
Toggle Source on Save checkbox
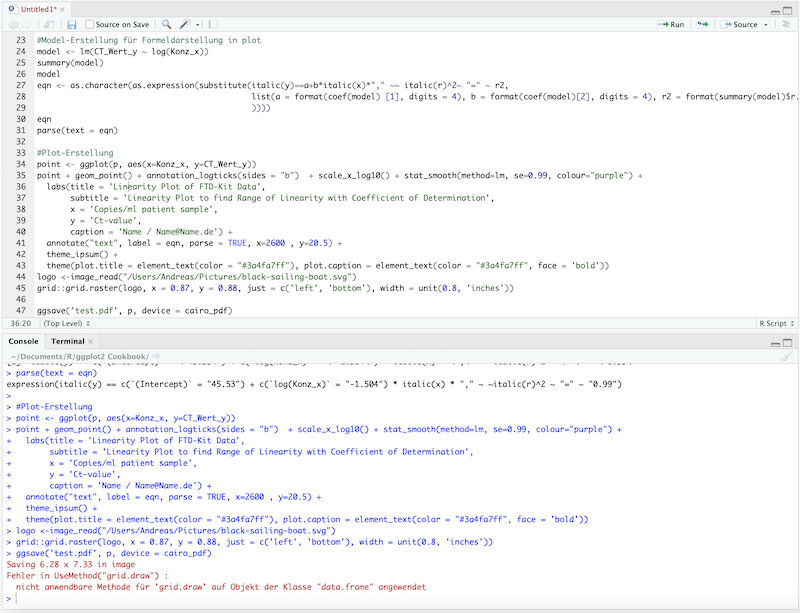pos(91,24)
